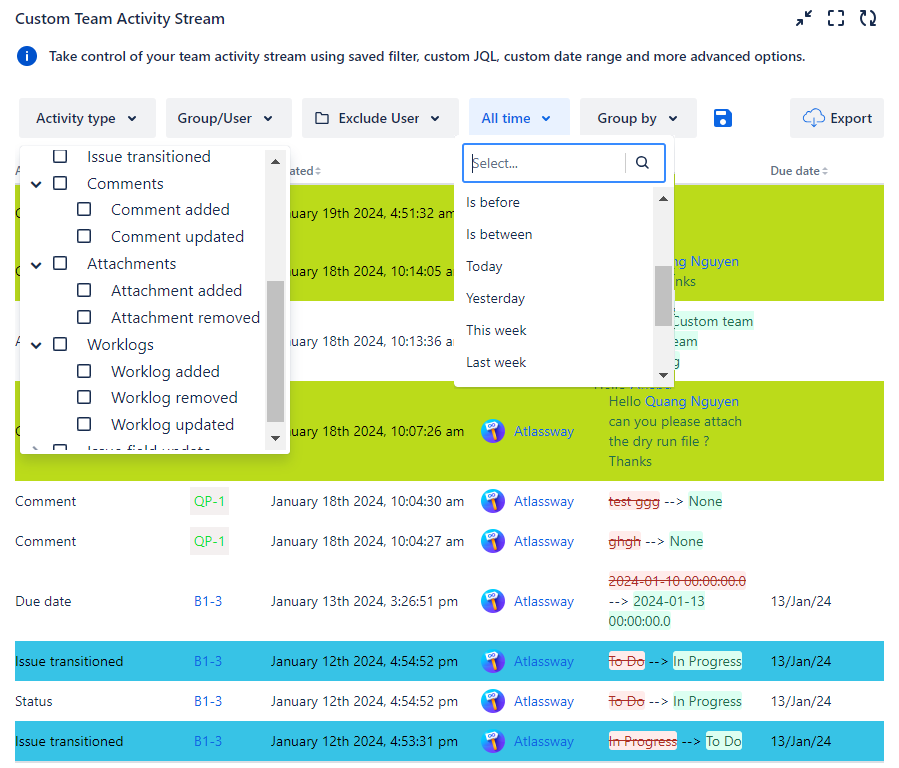
Task: Refresh the activity stream
Action: (868, 18)
